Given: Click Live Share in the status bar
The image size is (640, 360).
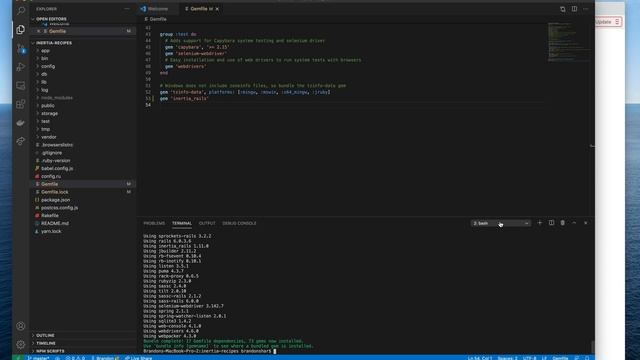Looking at the screenshot, I should pyautogui.click(x=138, y=358).
